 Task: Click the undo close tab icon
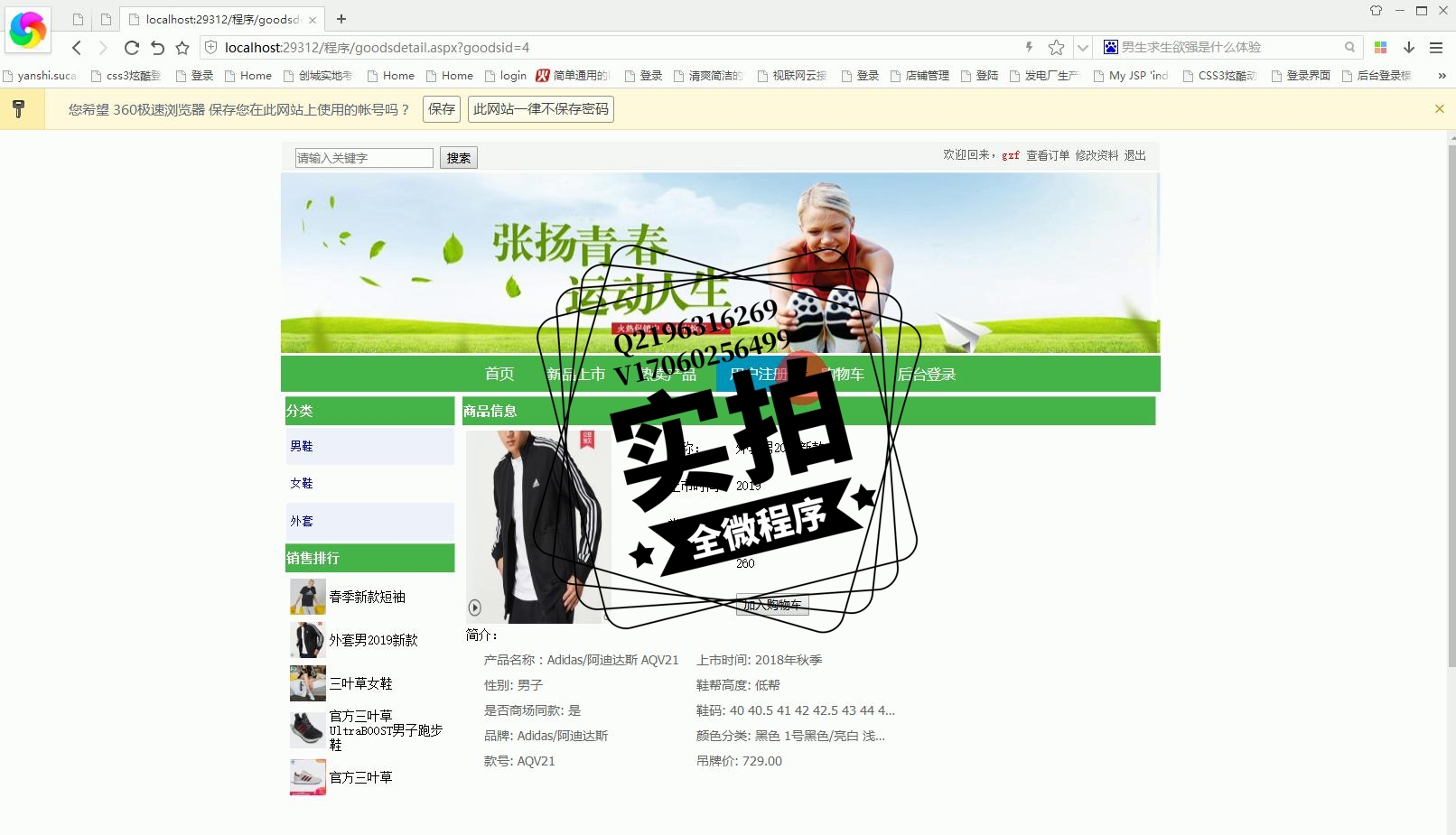click(157, 48)
